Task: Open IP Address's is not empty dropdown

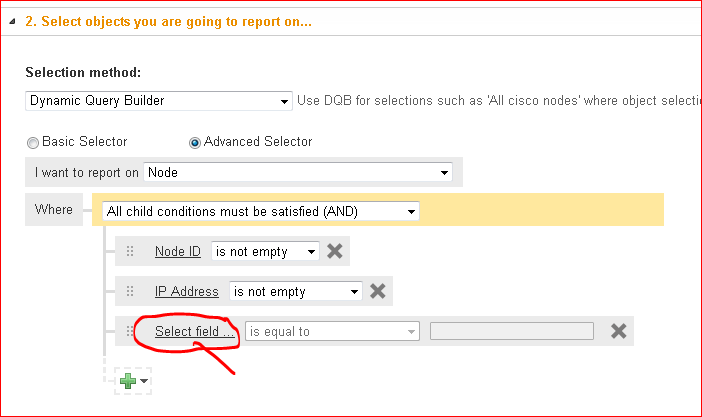Action: [295, 292]
